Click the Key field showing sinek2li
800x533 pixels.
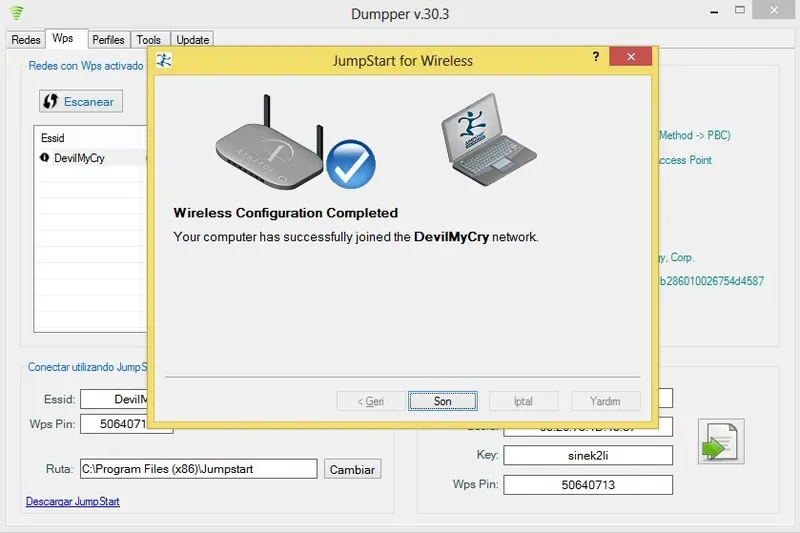tap(588, 455)
